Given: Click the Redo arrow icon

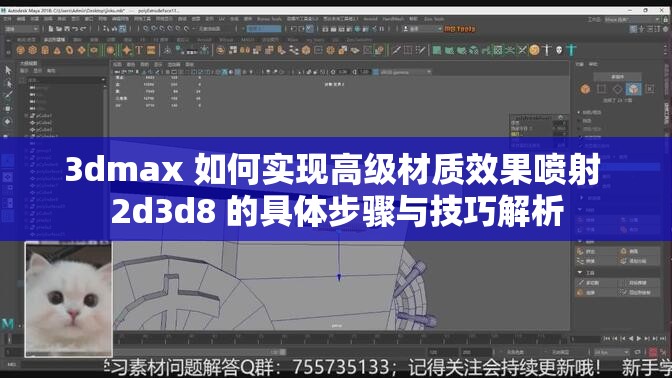Looking at the screenshot, I should coord(83,29).
